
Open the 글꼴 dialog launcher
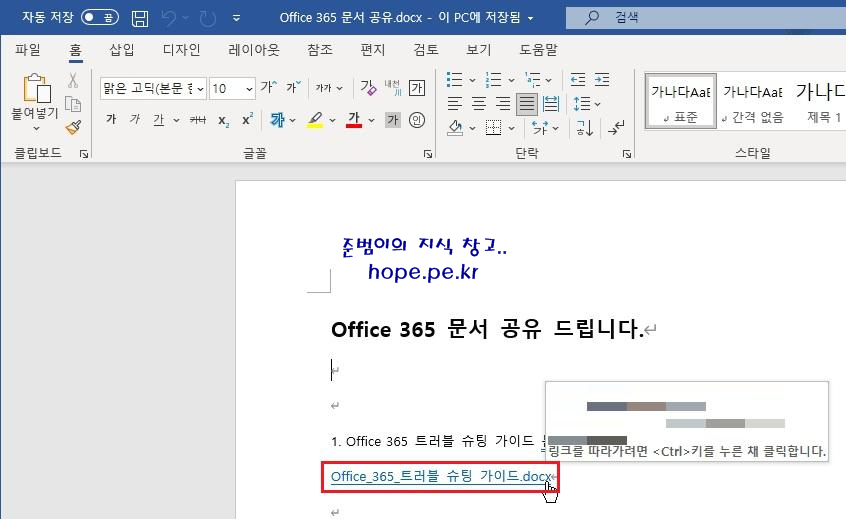click(x=428, y=154)
